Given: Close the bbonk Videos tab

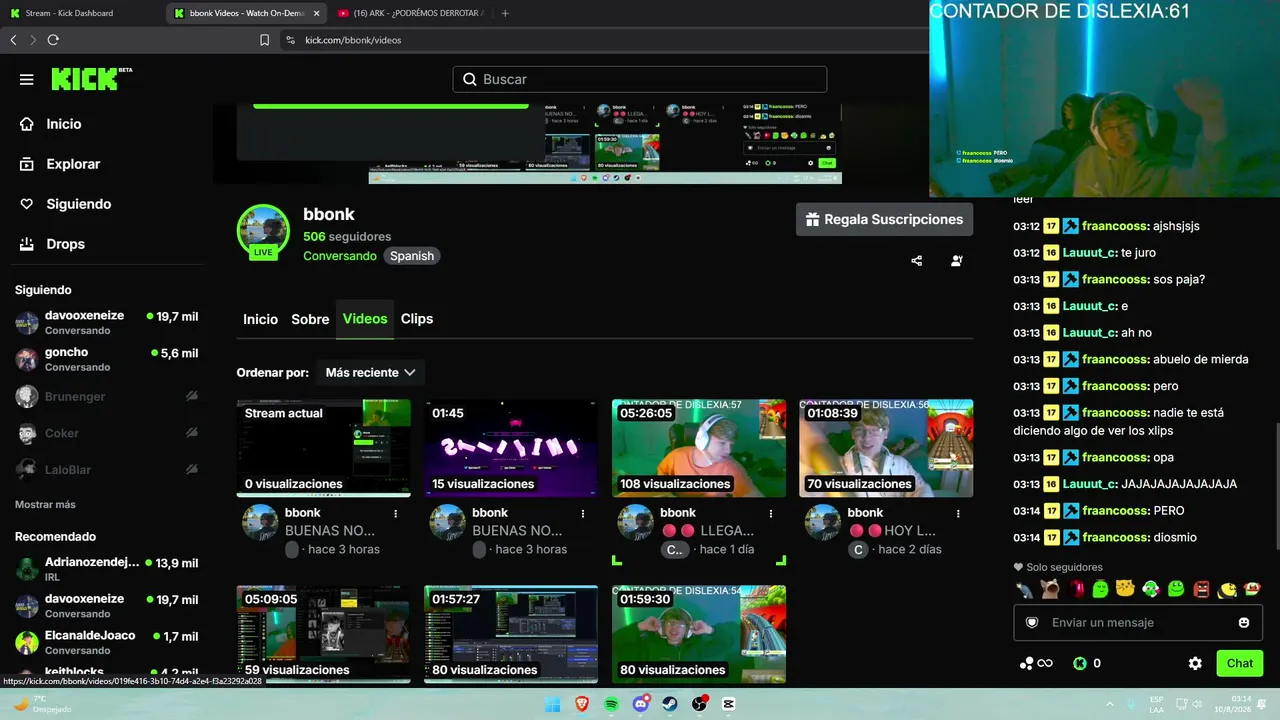Looking at the screenshot, I should tap(316, 13).
